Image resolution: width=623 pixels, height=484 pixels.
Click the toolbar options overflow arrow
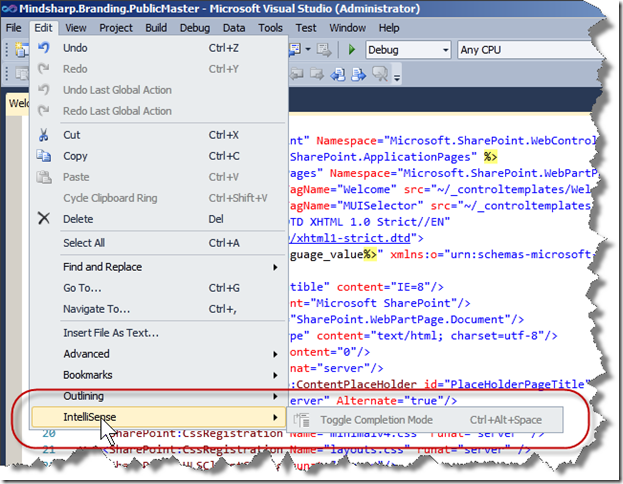[x=397, y=77]
